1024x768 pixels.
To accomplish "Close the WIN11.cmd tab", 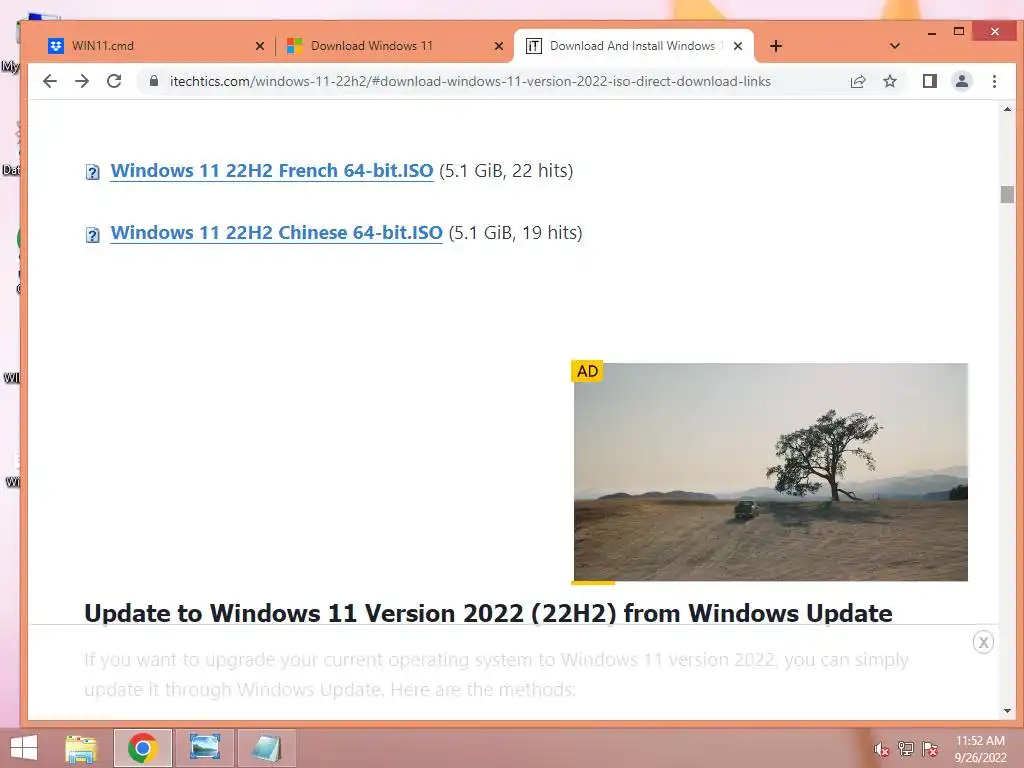I will [260, 46].
